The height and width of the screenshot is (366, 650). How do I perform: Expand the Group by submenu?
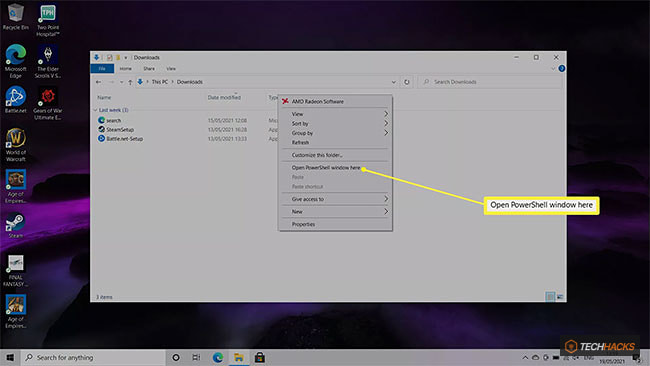coord(335,133)
